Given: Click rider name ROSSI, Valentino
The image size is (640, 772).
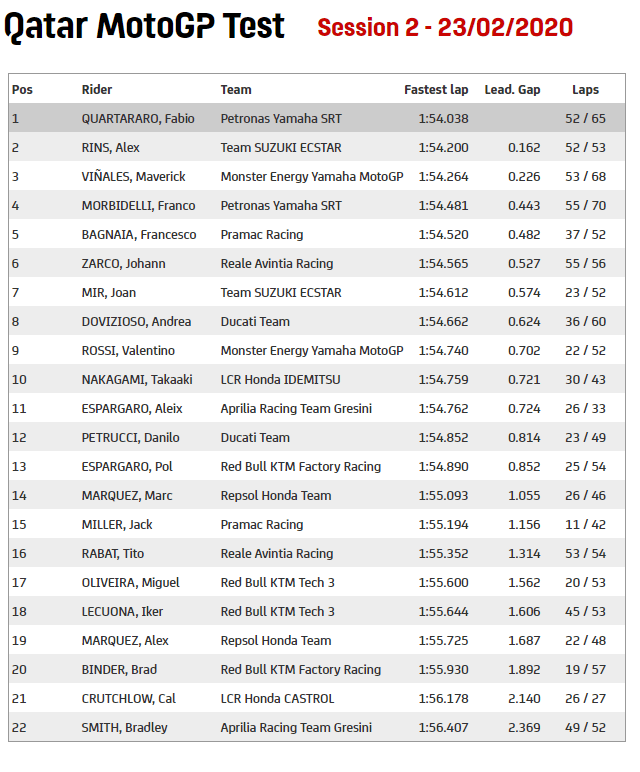Looking at the screenshot, I should coord(128,350).
